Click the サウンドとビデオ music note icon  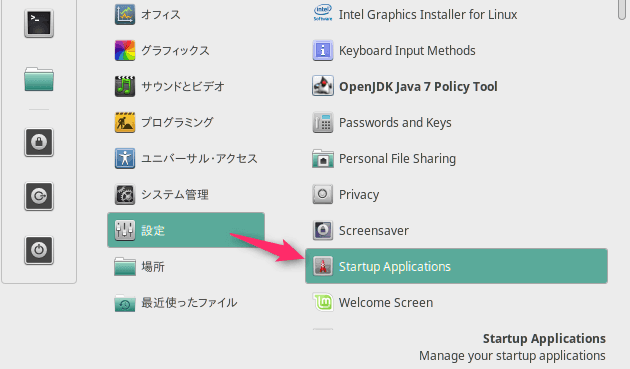coord(125,86)
